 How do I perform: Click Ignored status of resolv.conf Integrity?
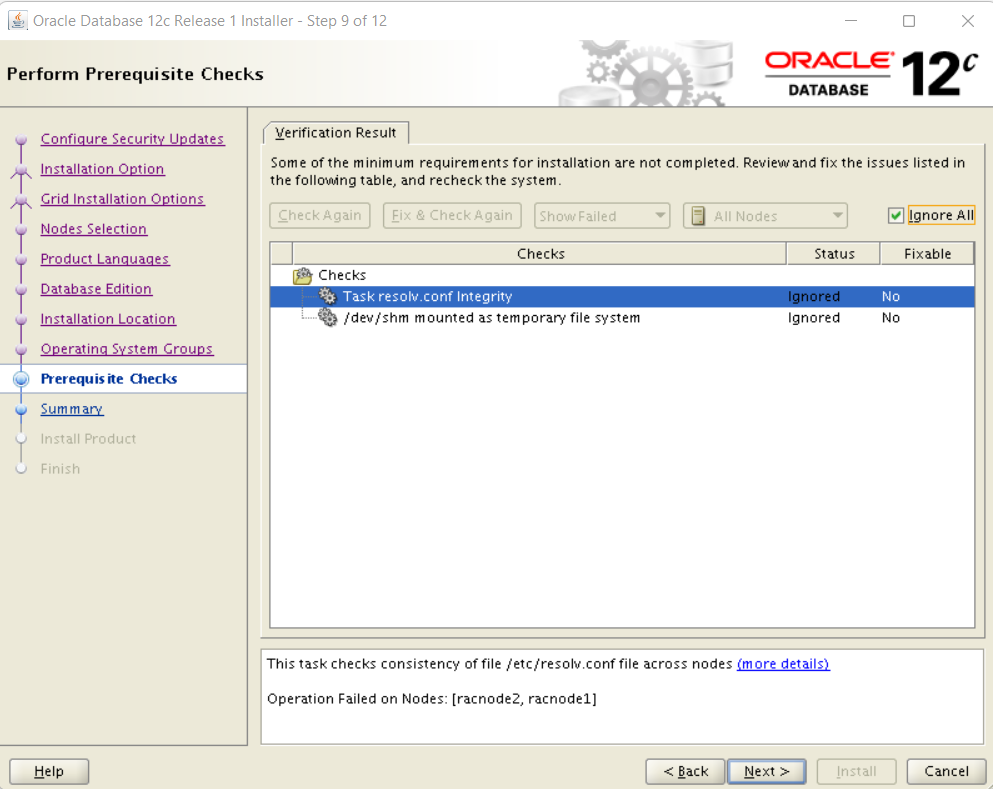[814, 296]
